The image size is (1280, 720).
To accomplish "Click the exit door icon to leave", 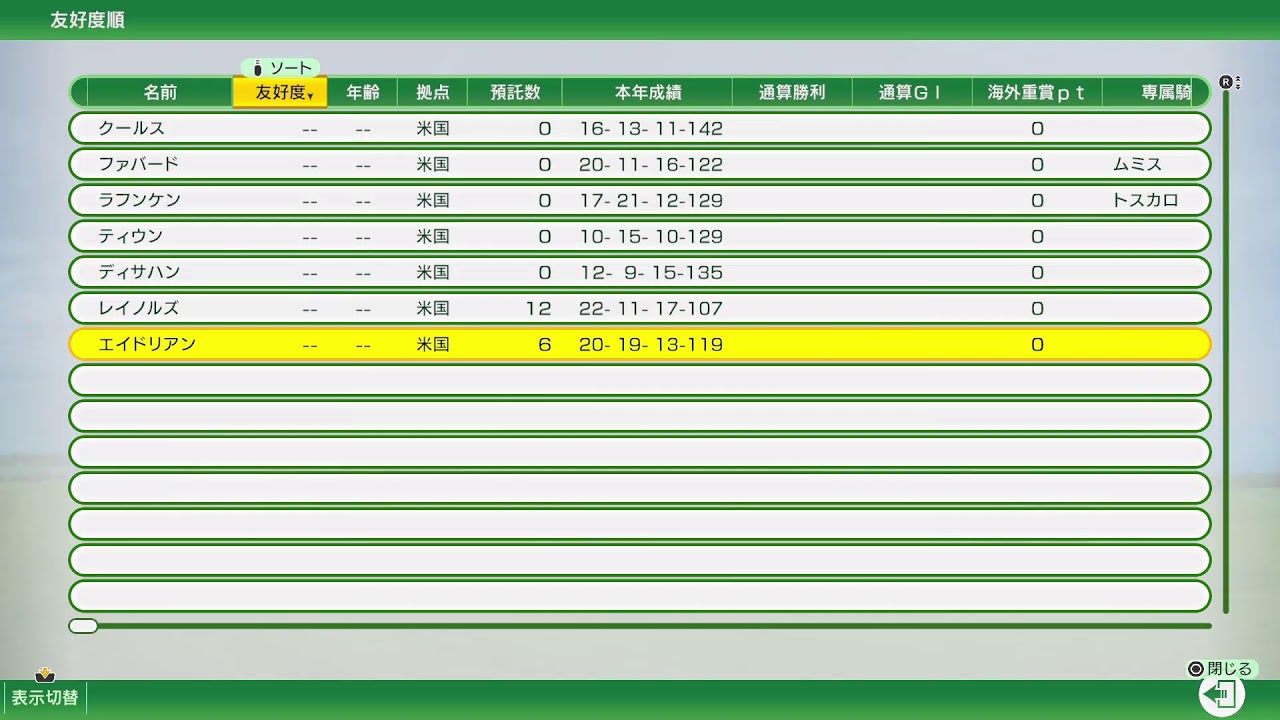I will 1222,692.
